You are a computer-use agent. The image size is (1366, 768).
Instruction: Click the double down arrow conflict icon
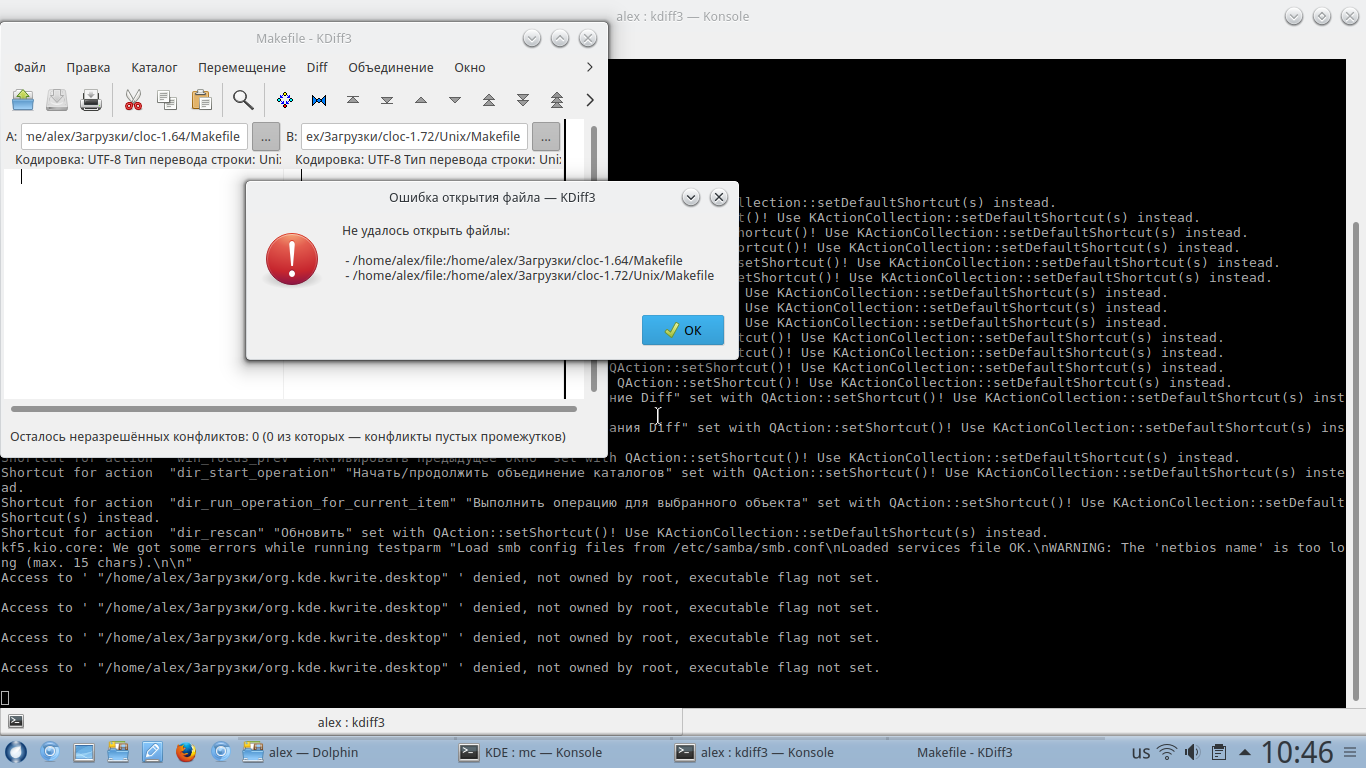[x=523, y=100]
